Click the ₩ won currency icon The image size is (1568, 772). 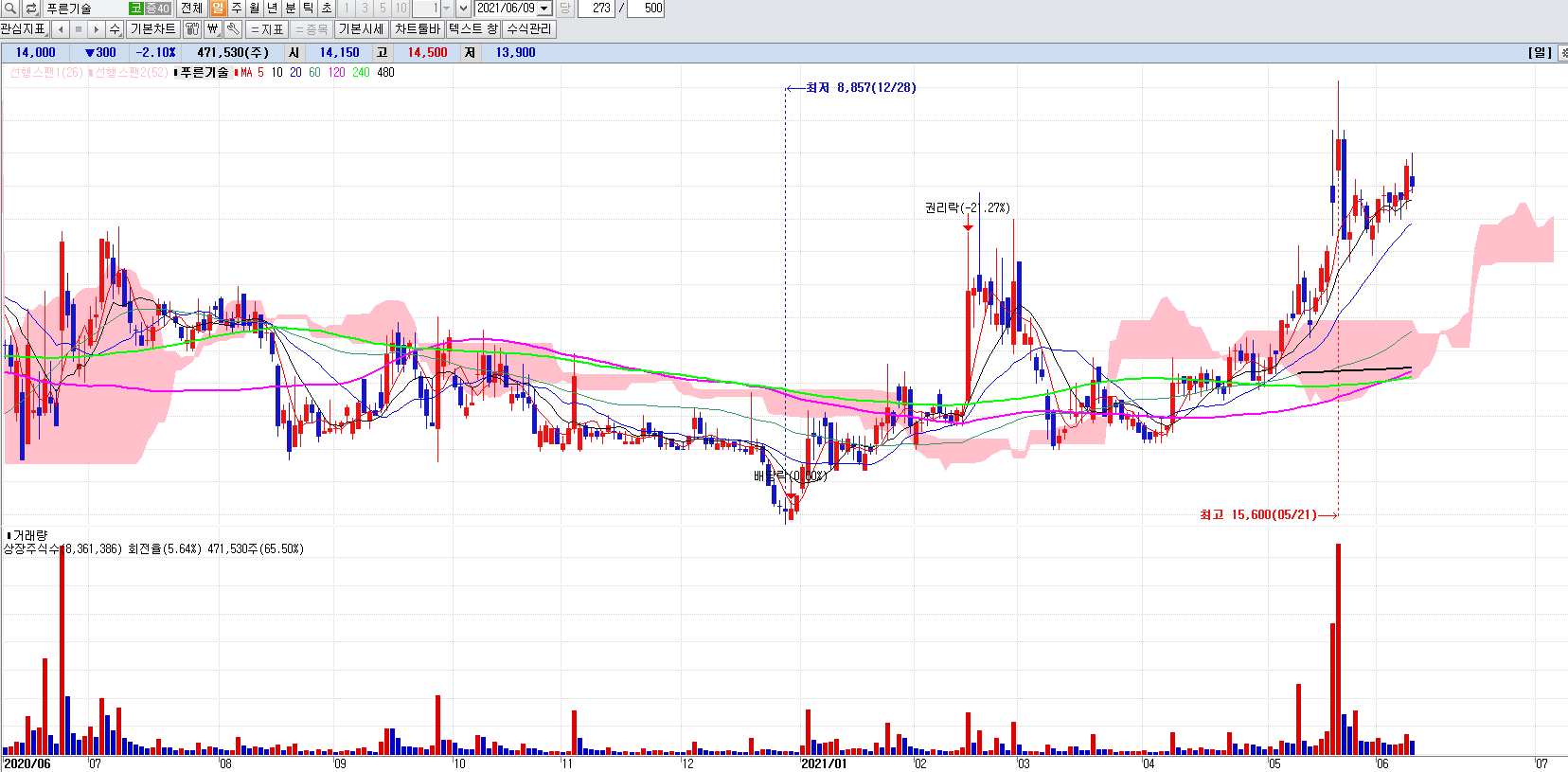213,29
